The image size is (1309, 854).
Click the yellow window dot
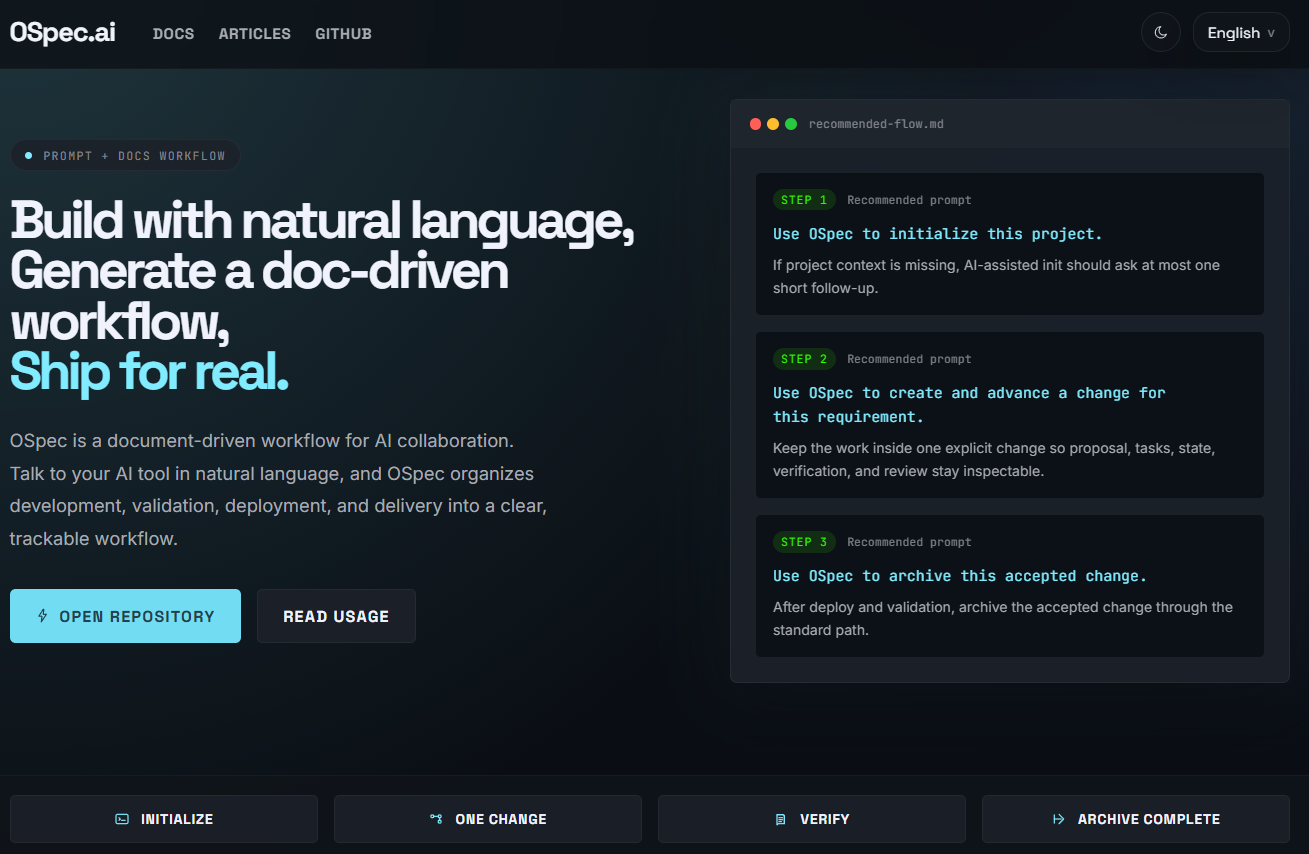click(x=773, y=124)
